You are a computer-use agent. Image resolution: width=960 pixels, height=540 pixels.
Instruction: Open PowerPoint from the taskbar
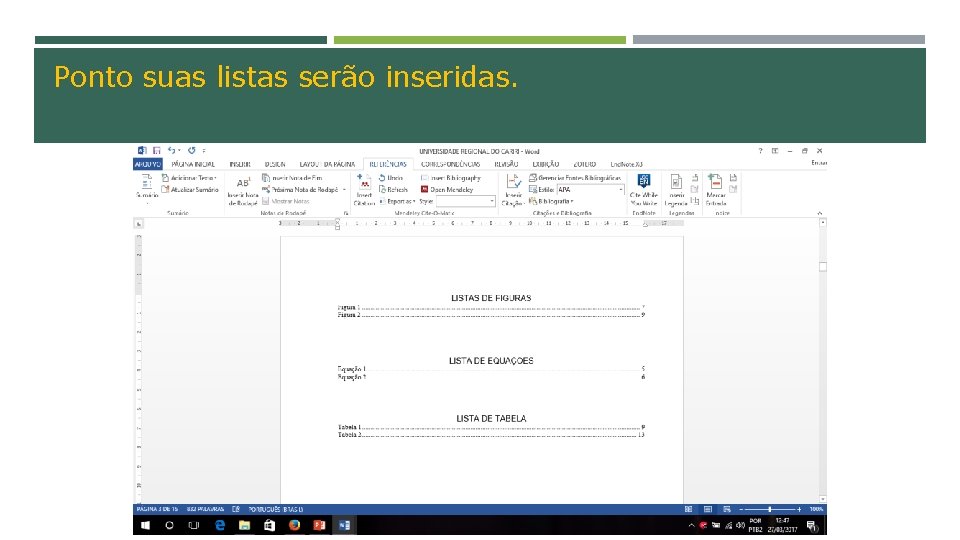click(319, 525)
